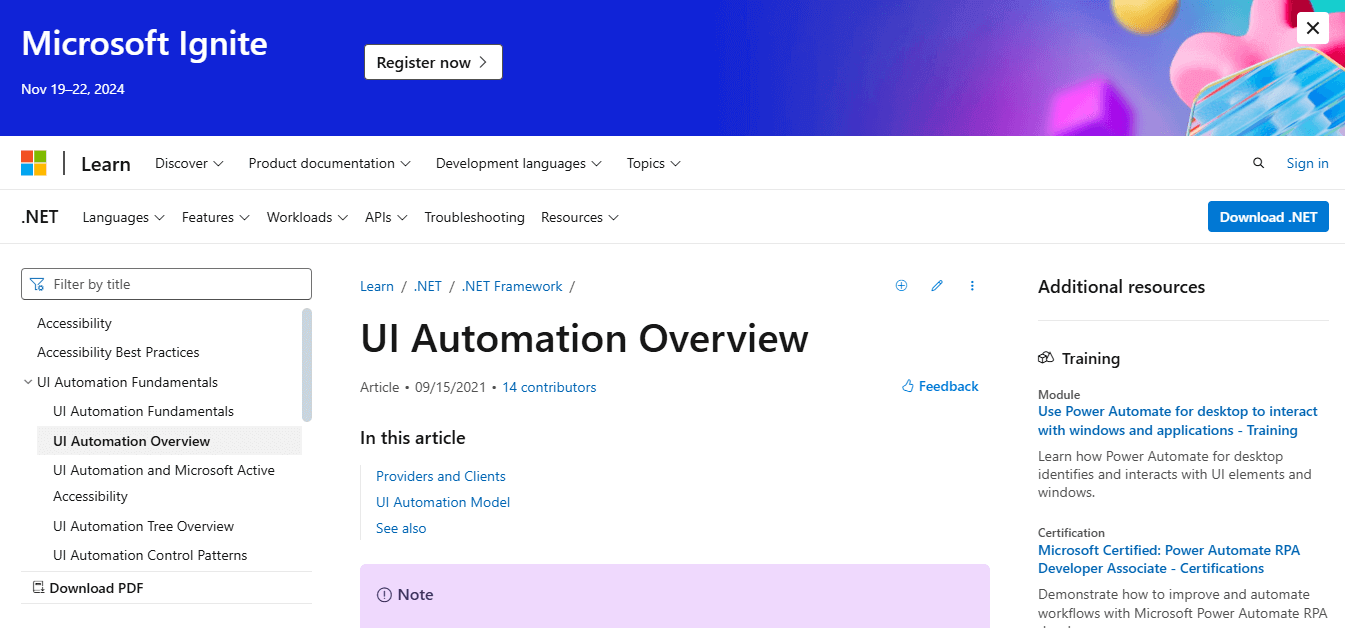Expand the Workloads dropdown
Viewport: 1345px width, 628px height.
(x=306, y=216)
